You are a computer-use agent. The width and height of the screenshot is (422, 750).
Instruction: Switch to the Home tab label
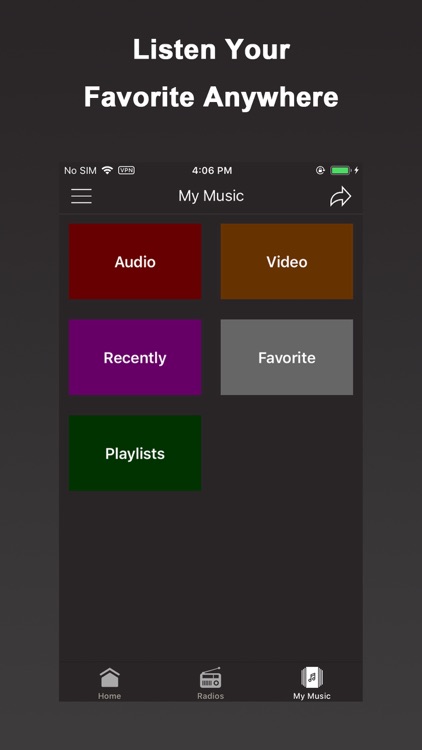(110, 696)
